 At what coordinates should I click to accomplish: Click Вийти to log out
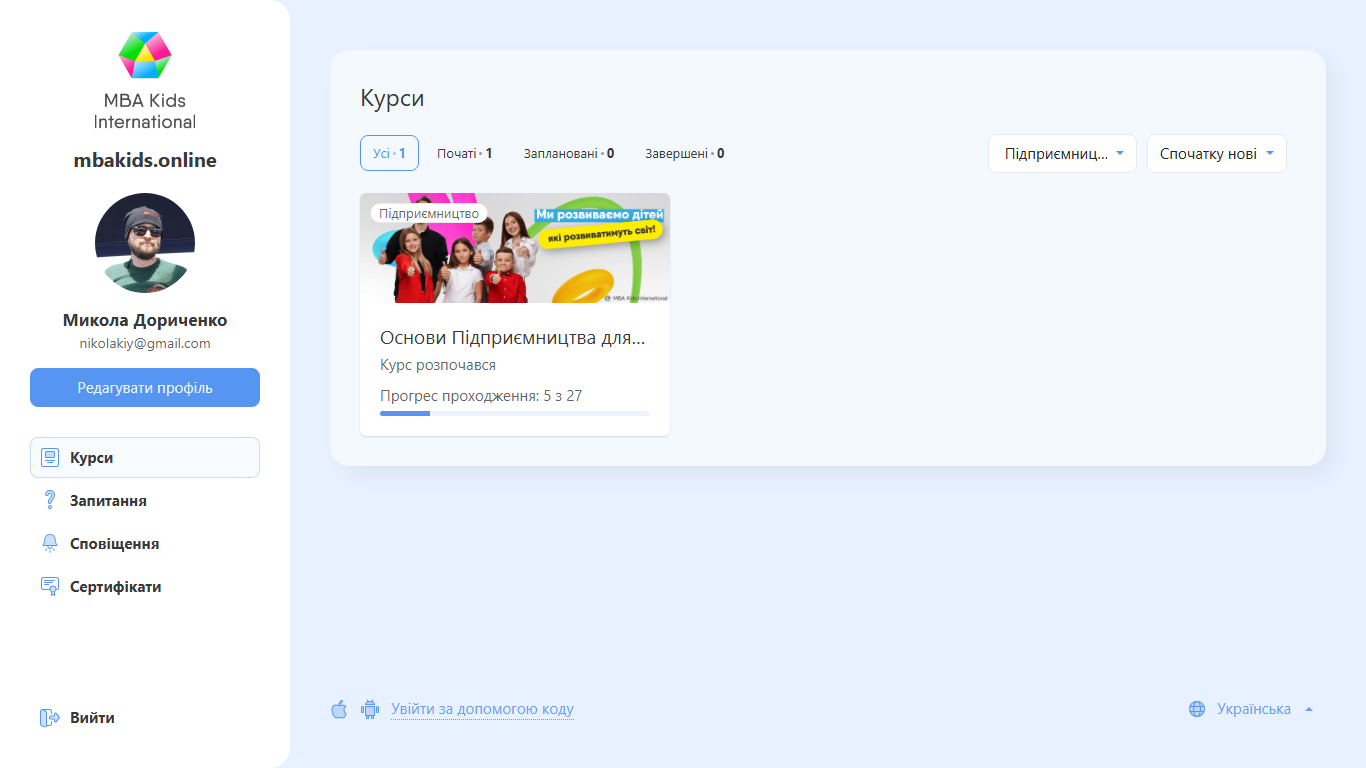click(92, 718)
